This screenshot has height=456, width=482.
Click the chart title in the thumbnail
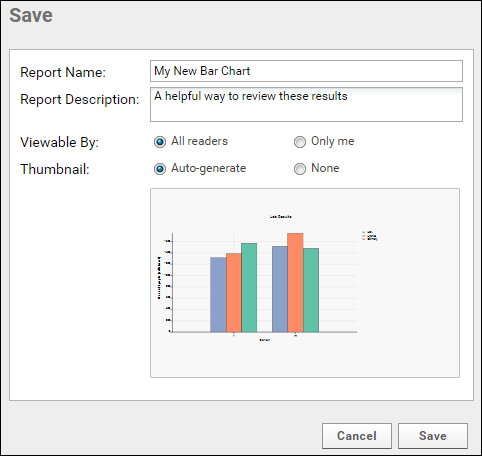click(x=280, y=217)
